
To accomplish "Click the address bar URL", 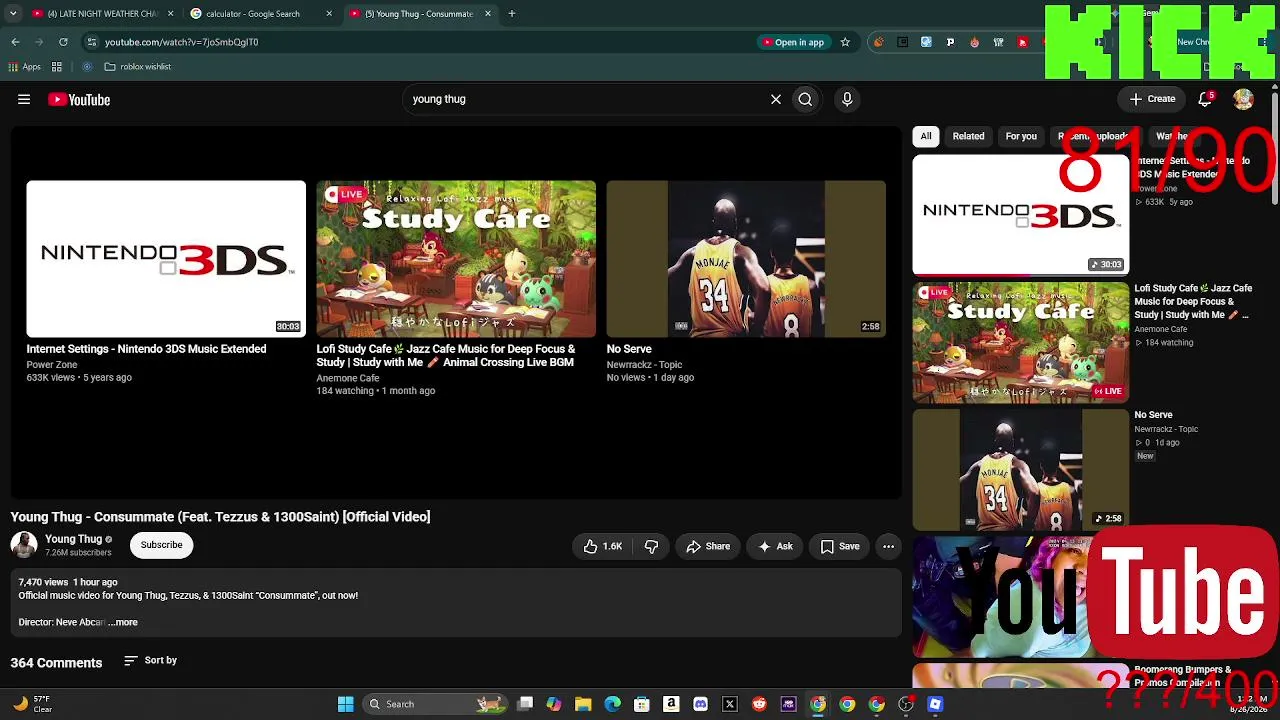I will pyautogui.click(x=181, y=42).
